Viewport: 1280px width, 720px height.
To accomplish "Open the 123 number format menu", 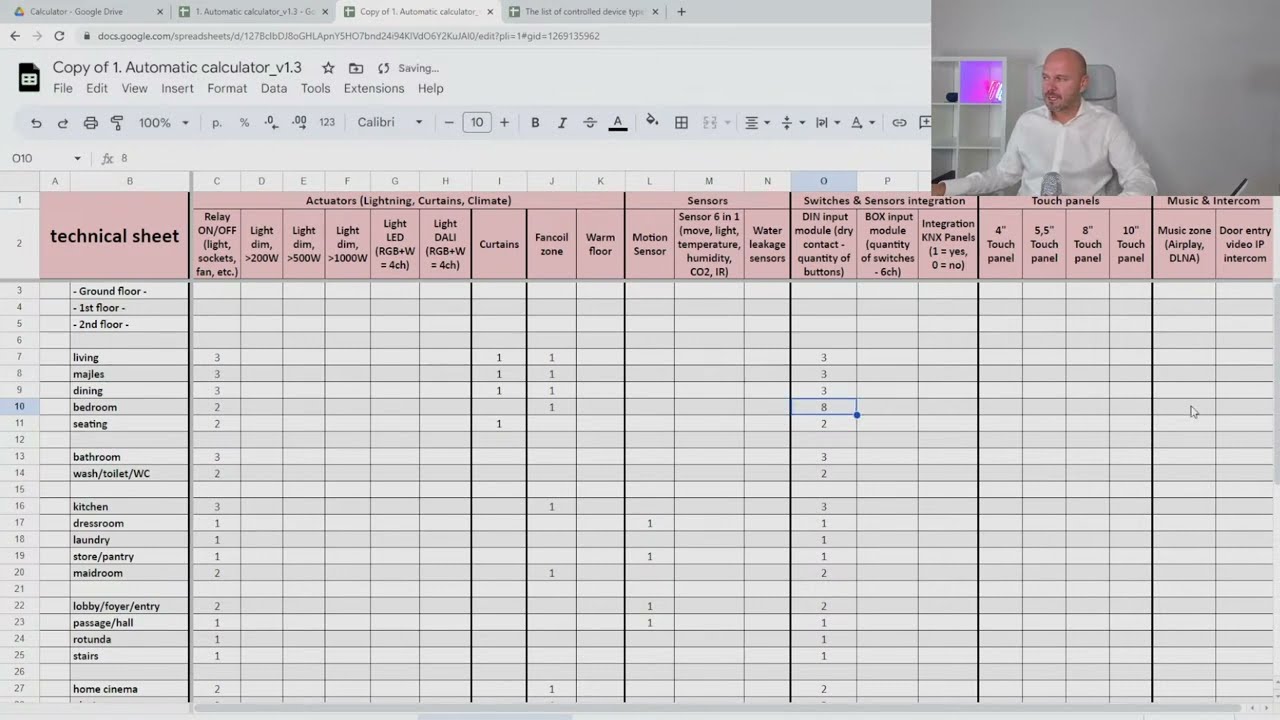I will [327, 122].
